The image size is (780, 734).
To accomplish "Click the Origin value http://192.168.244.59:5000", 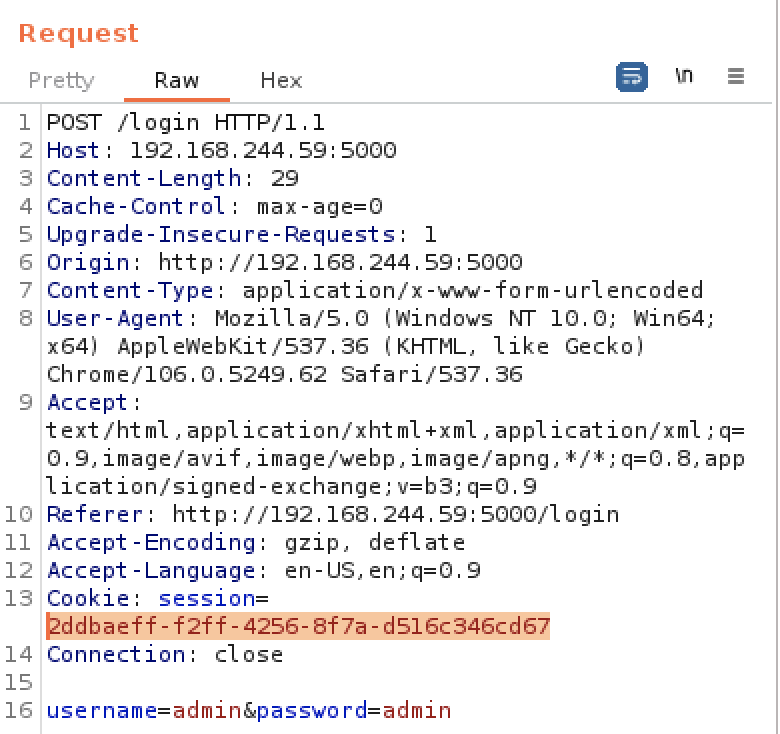I will (x=340, y=263).
